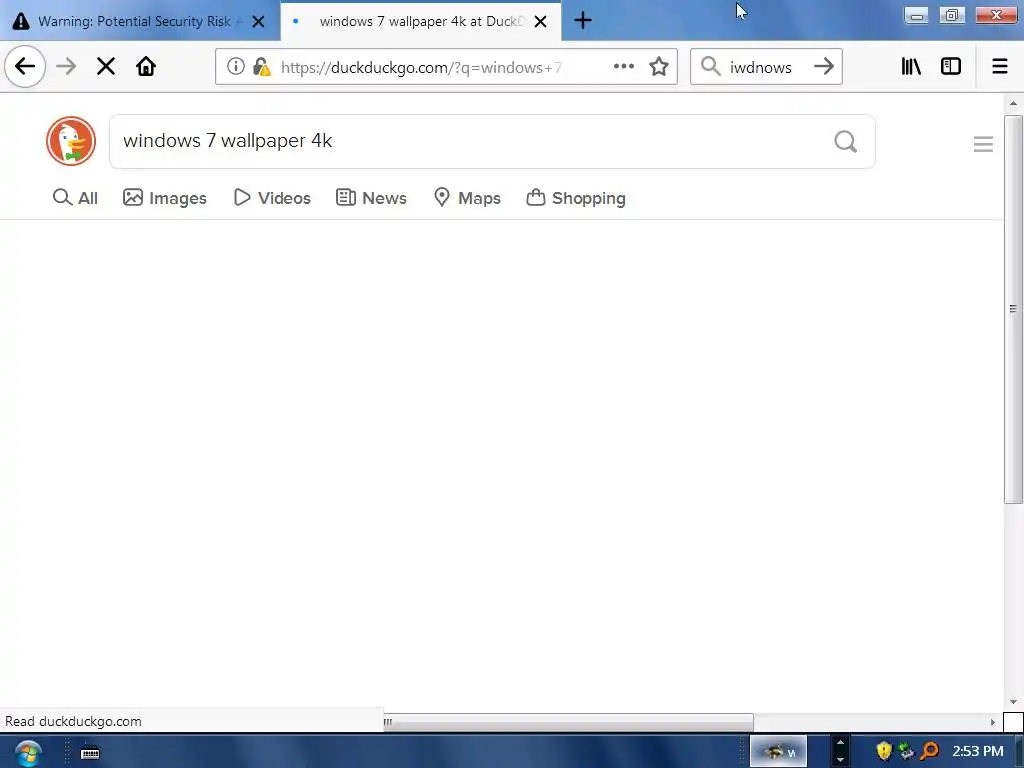Click the 'iwdnows' browser search field

765,67
